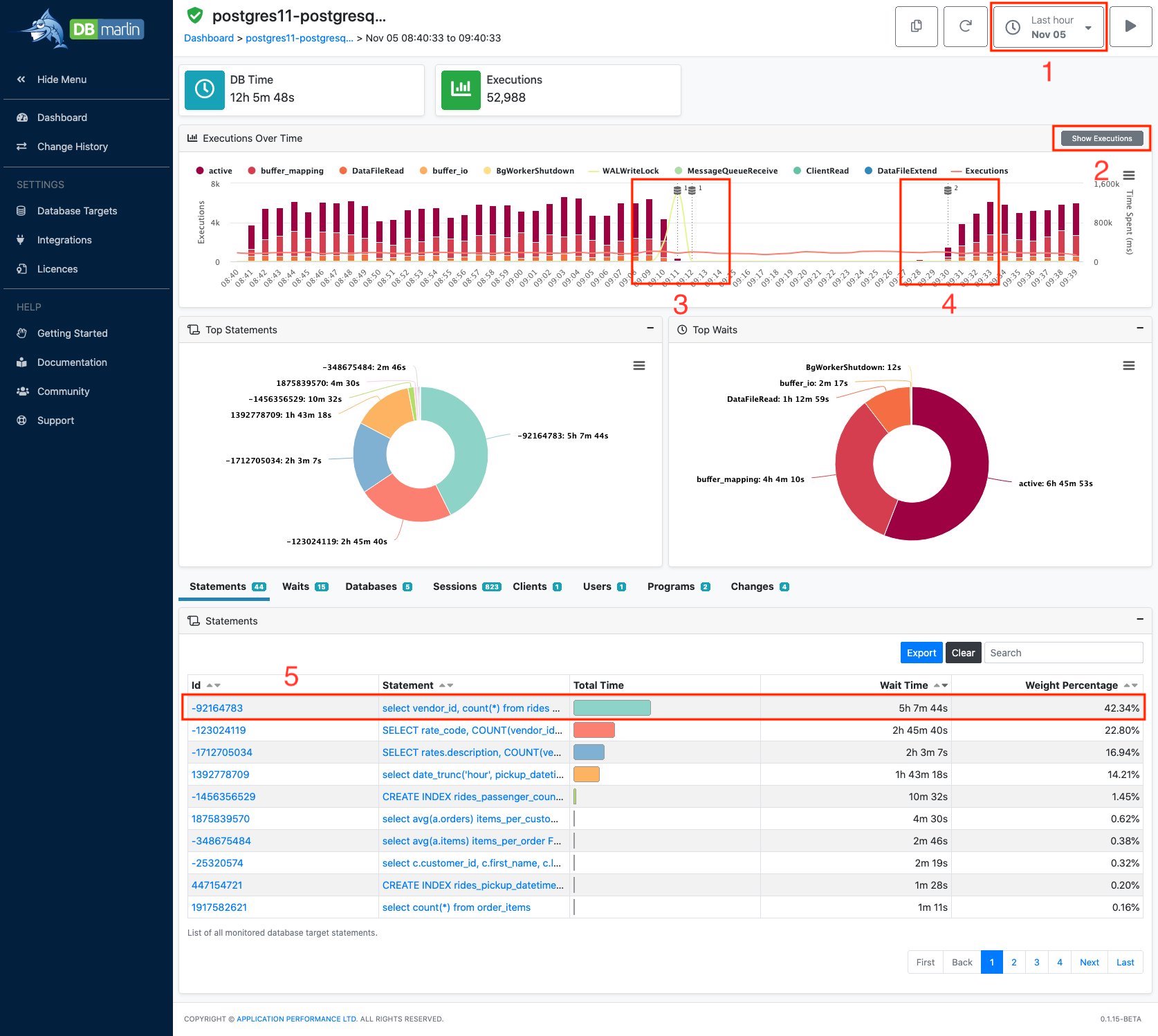Screen dimensions: 1158x1036
Task: Open the Getting Started help page
Action: [62, 333]
